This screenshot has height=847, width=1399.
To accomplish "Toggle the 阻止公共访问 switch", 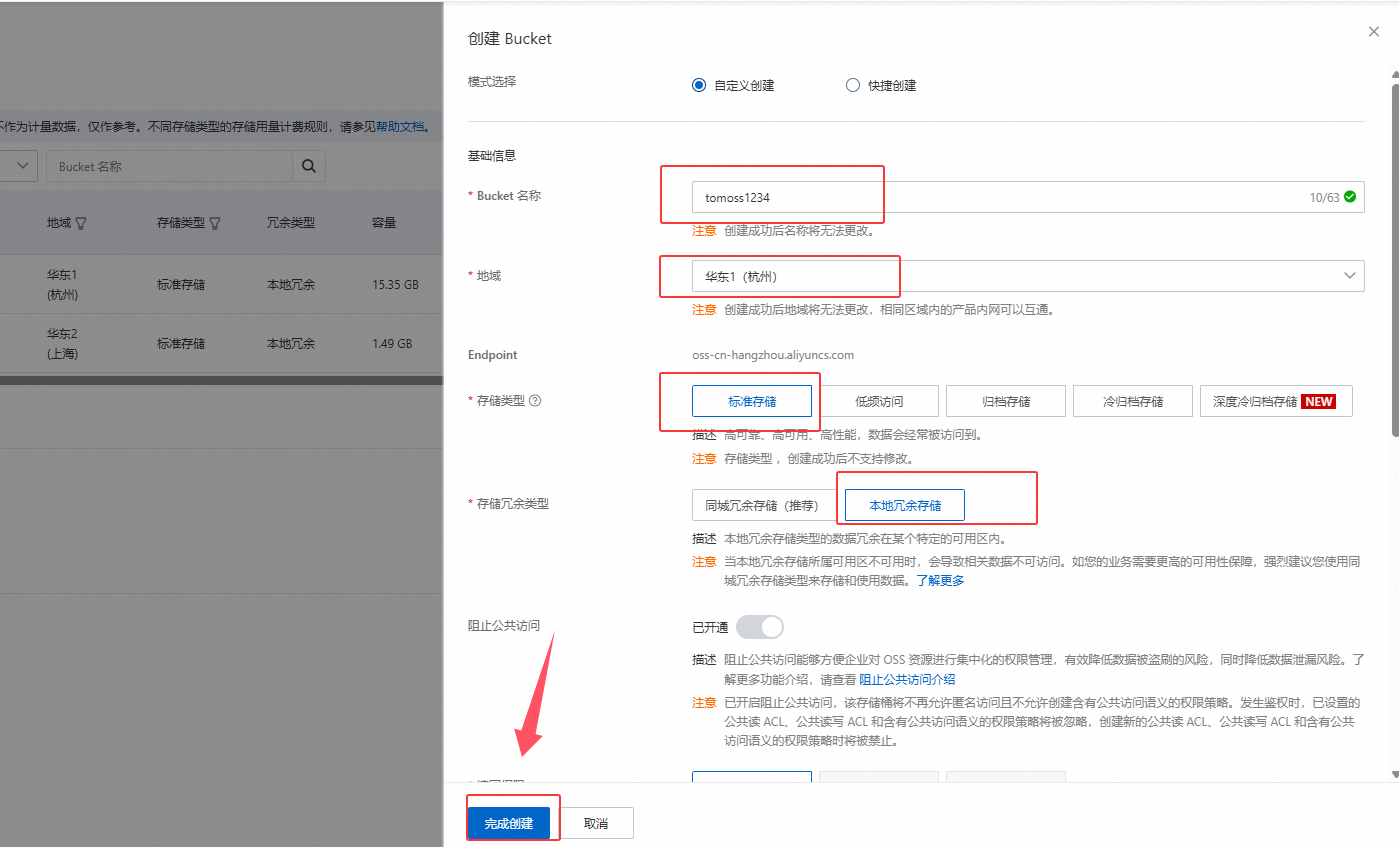I will point(760,627).
